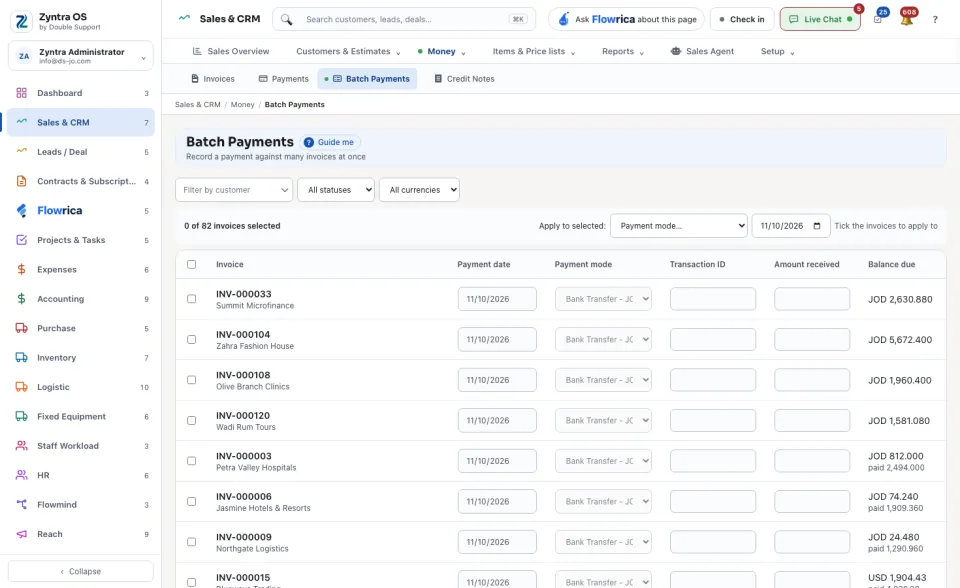Open payment mode dropdown for INV-000108
960x588 pixels.
(x=603, y=380)
